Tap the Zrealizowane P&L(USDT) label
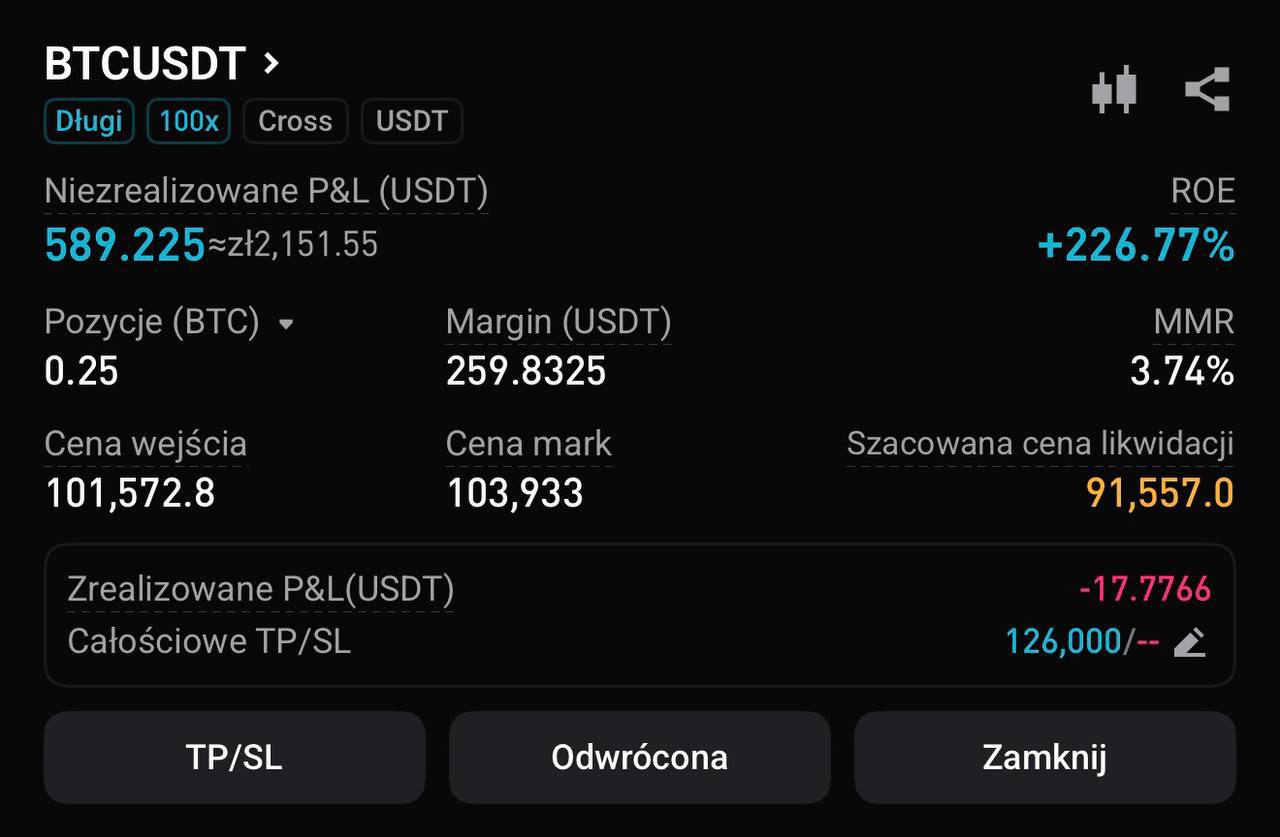Screen dimensions: 1280x837 [x=260, y=589]
